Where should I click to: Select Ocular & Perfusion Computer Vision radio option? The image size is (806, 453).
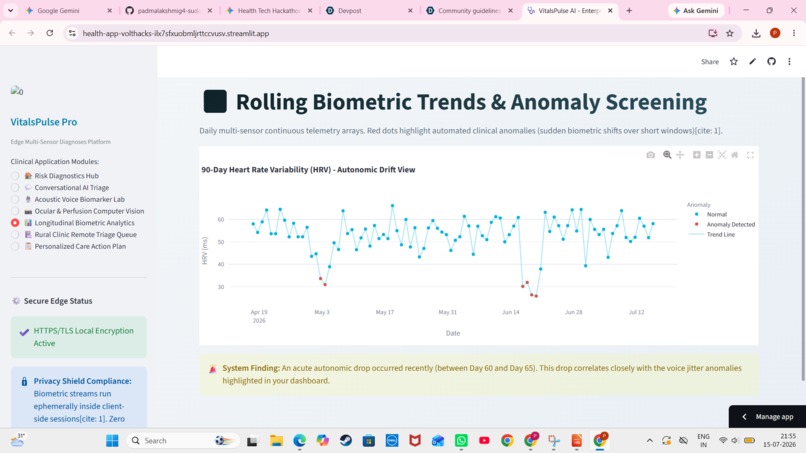77,211
